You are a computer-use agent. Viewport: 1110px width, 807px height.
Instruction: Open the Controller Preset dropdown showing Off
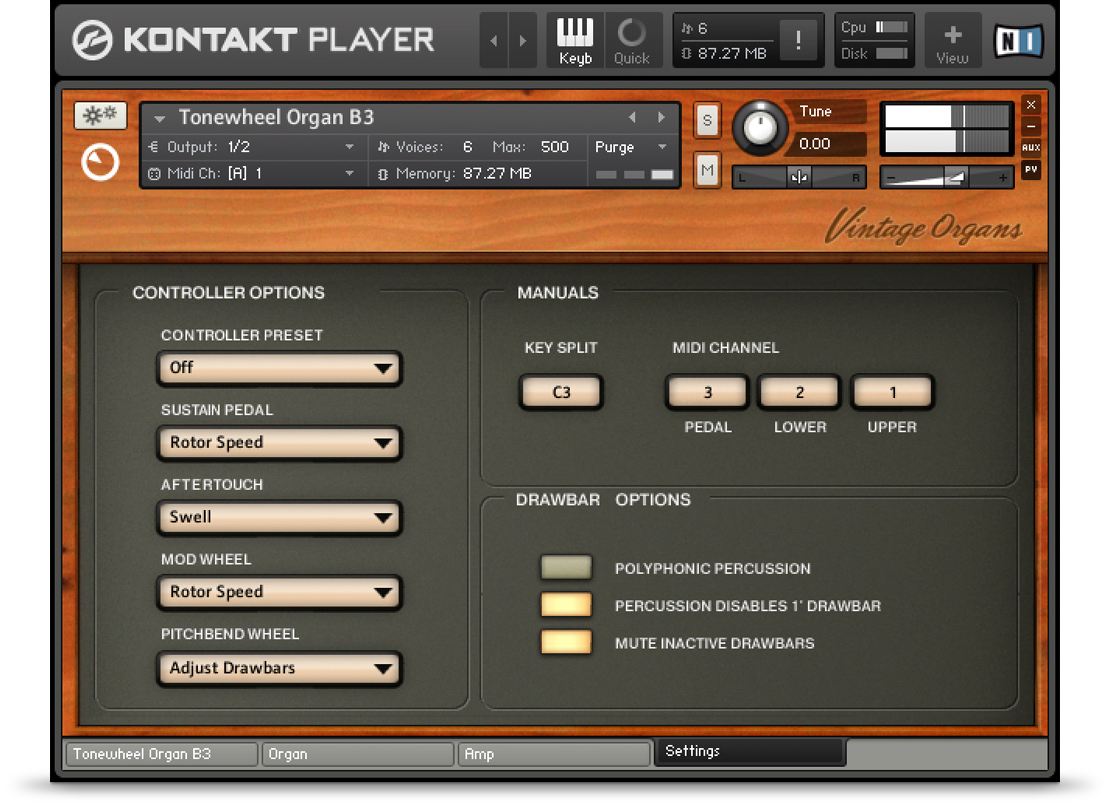(280, 368)
